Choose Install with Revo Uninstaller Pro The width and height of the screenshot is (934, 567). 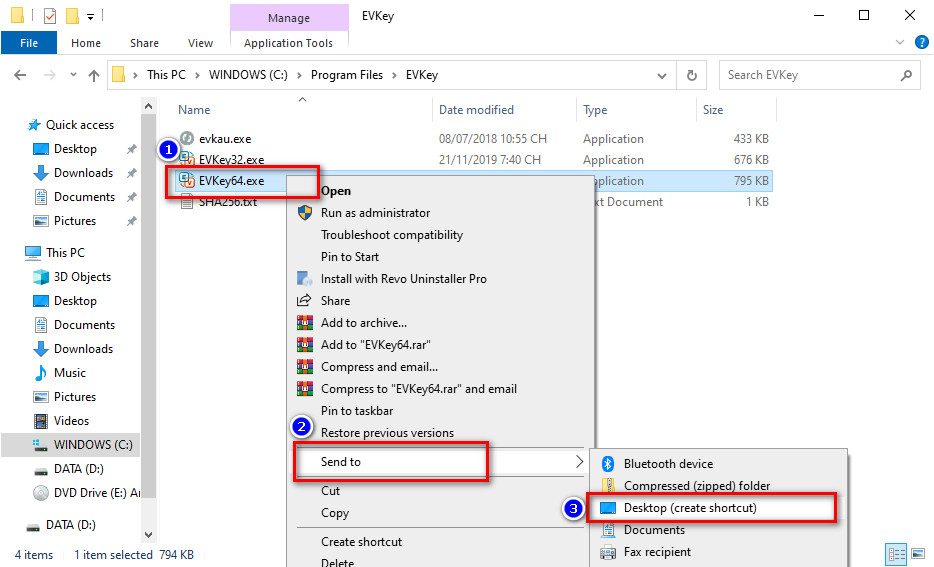tap(403, 279)
